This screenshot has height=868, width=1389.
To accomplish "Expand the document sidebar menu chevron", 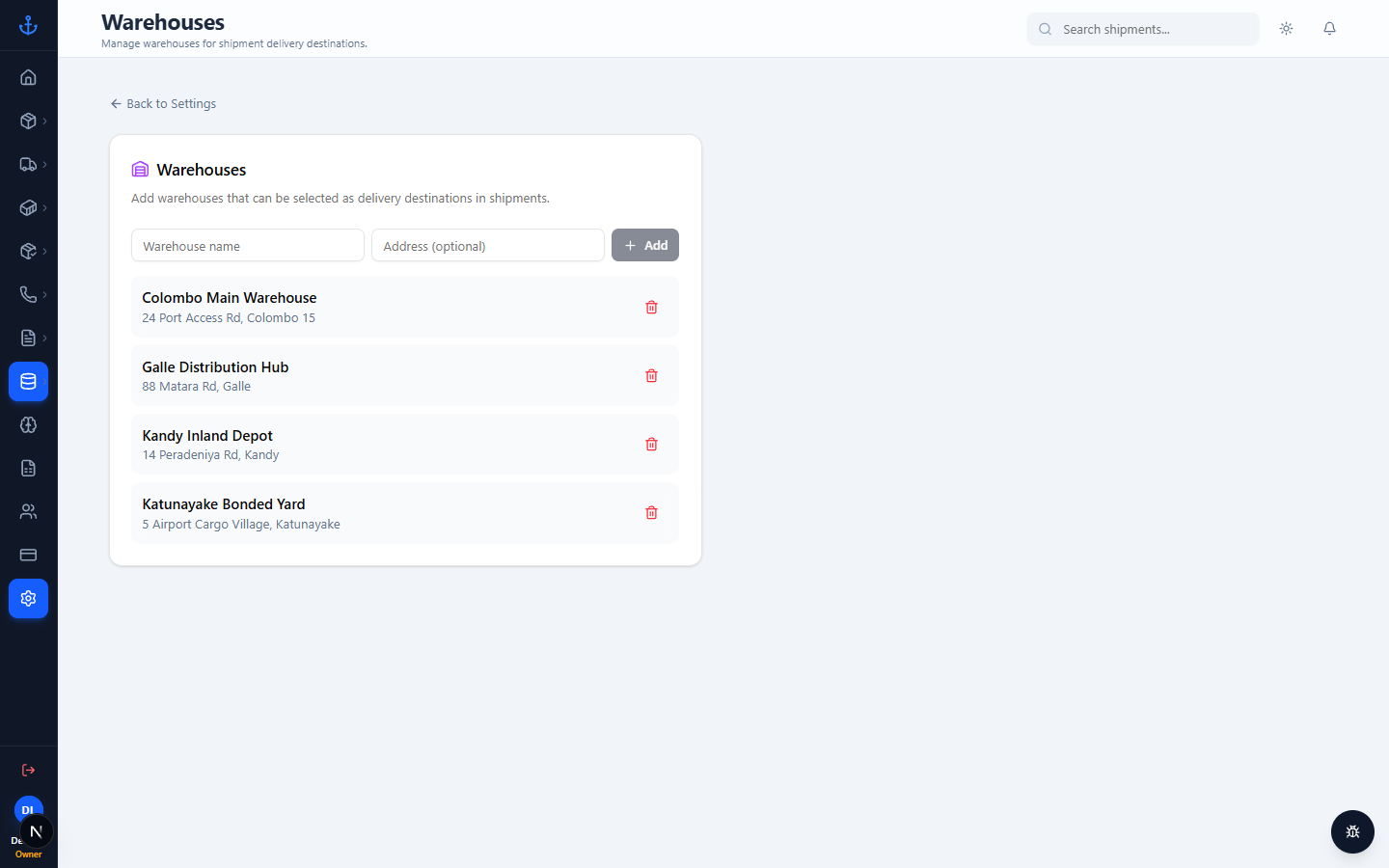I will 44,338.
